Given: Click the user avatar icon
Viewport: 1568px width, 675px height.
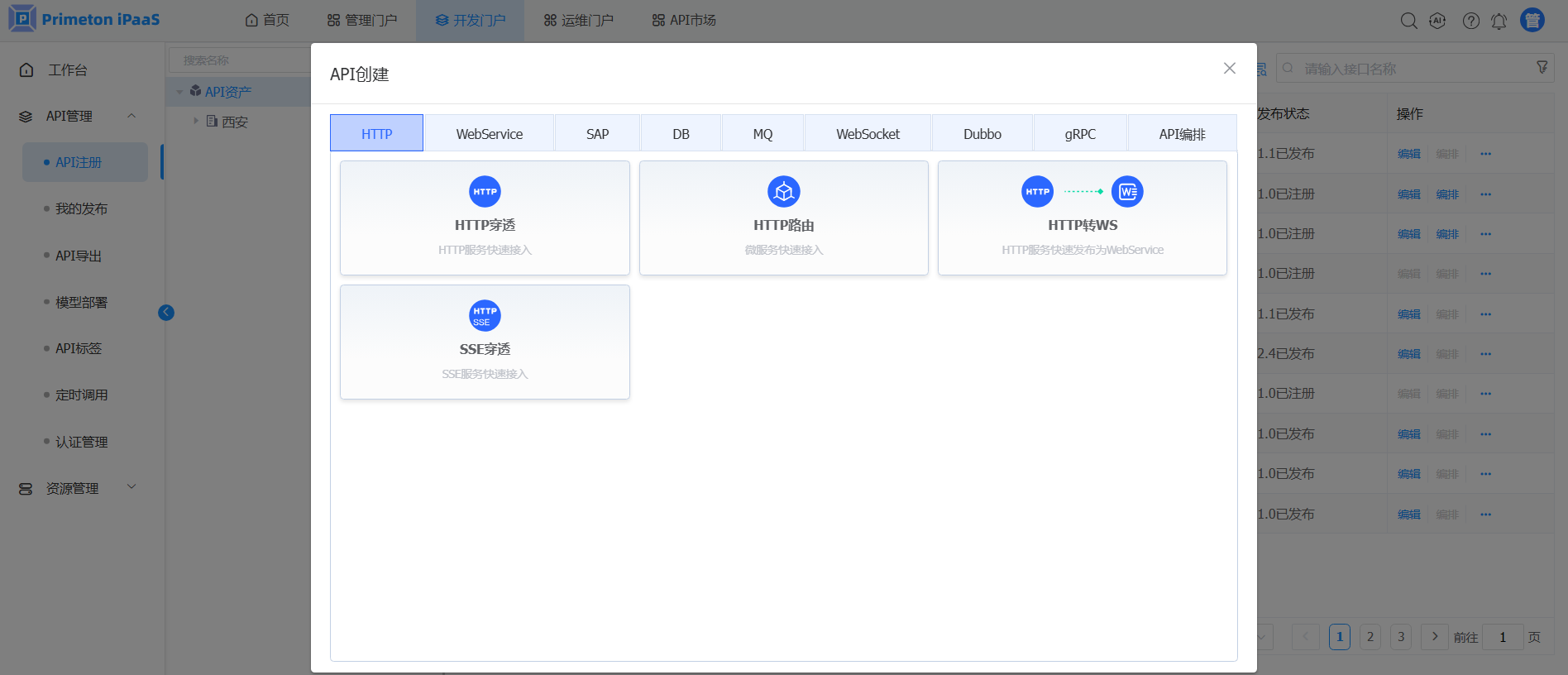Looking at the screenshot, I should [1532, 21].
